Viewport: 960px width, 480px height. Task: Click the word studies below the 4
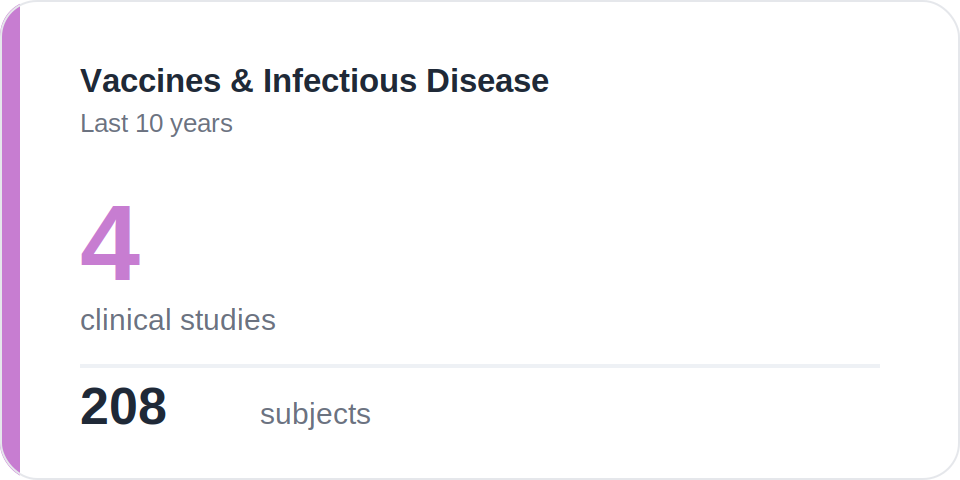tap(228, 320)
